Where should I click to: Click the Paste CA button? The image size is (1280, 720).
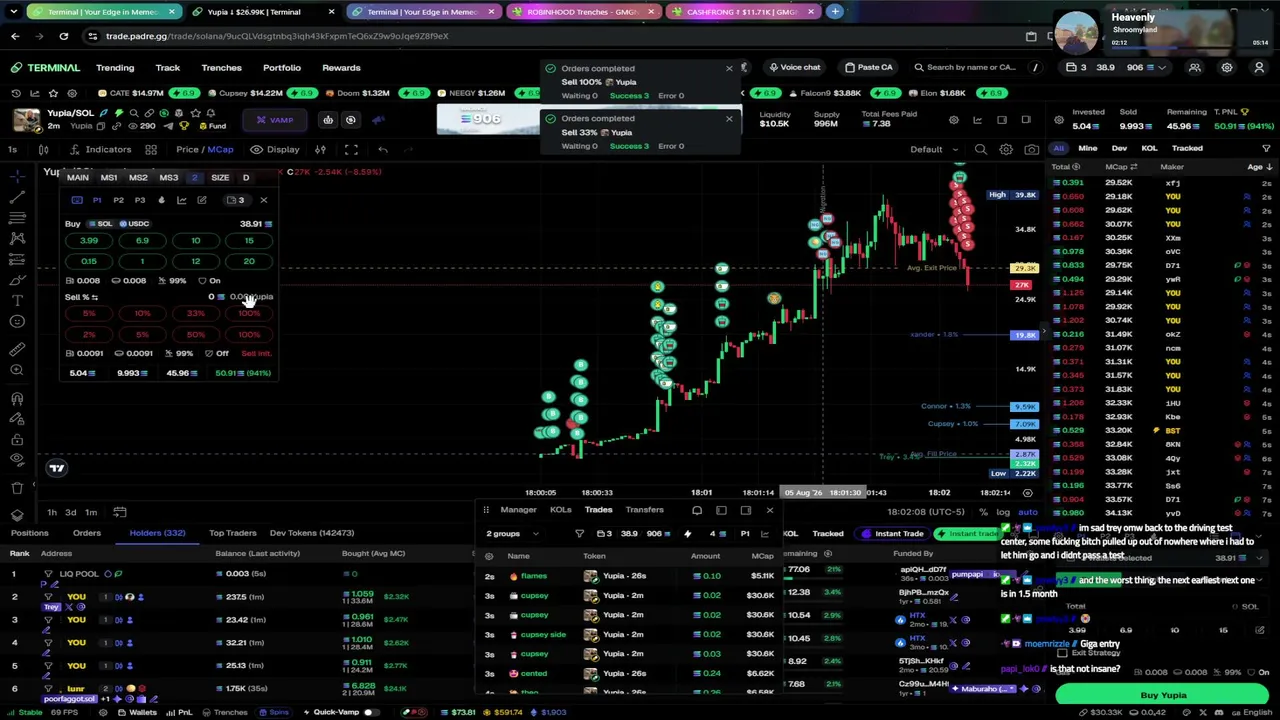click(x=868, y=68)
